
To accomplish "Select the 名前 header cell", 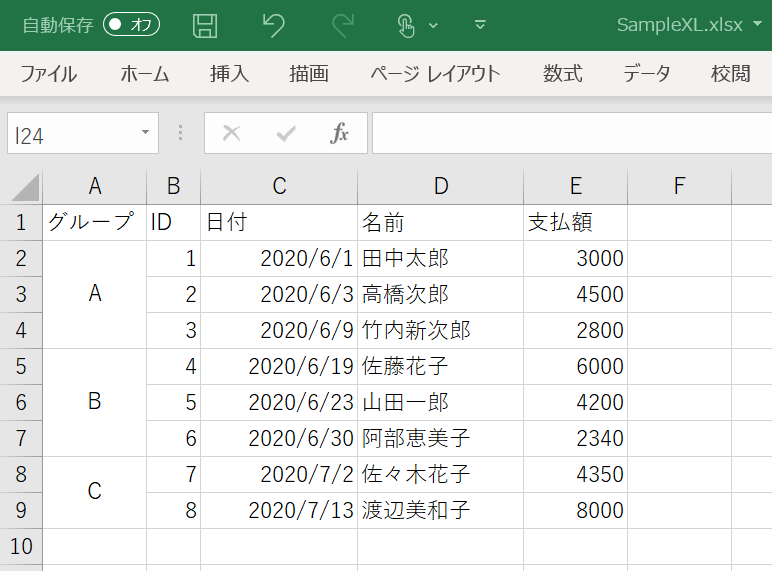I will pos(440,222).
